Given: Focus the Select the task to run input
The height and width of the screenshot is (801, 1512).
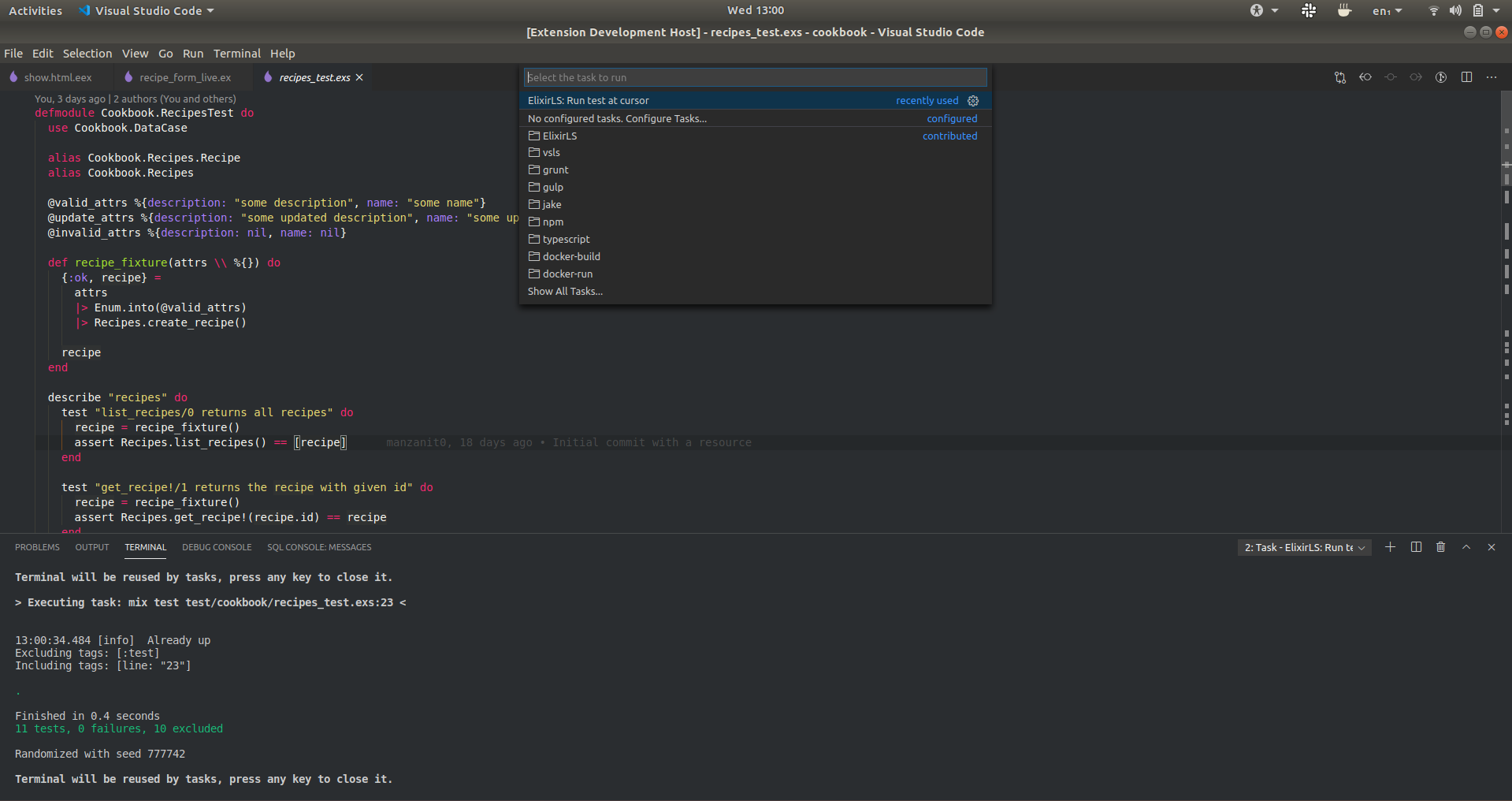Looking at the screenshot, I should pyautogui.click(x=755, y=77).
